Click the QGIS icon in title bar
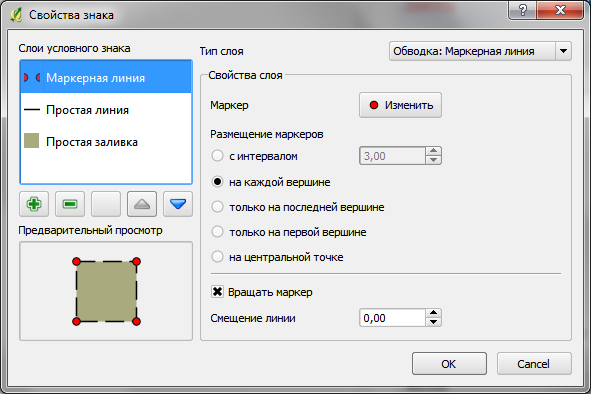Viewport: 591px width, 394px height. click(16, 15)
